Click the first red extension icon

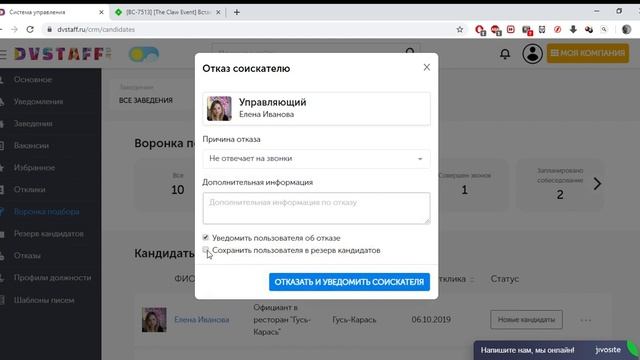pos(480,30)
